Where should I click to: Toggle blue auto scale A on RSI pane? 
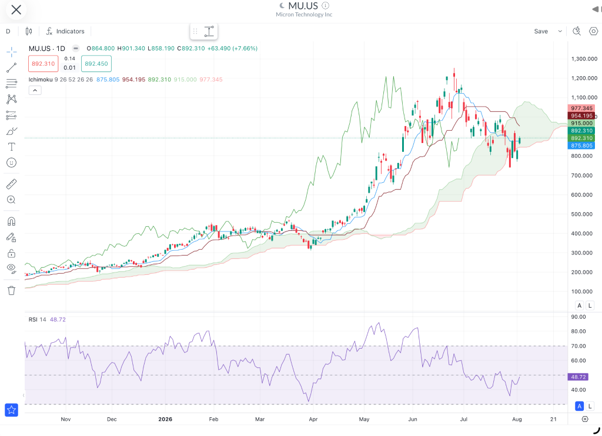click(579, 406)
